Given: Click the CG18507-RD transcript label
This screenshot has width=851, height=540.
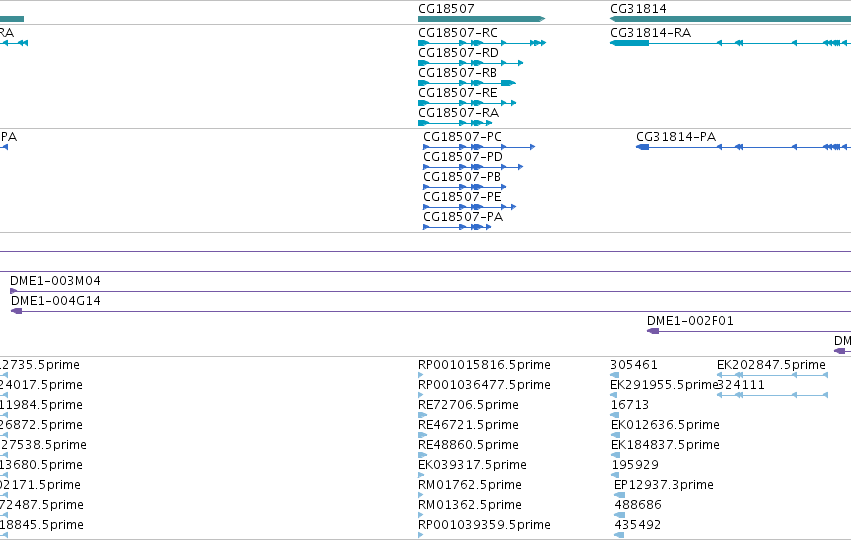Looking at the screenshot, I should pyautogui.click(x=458, y=53).
